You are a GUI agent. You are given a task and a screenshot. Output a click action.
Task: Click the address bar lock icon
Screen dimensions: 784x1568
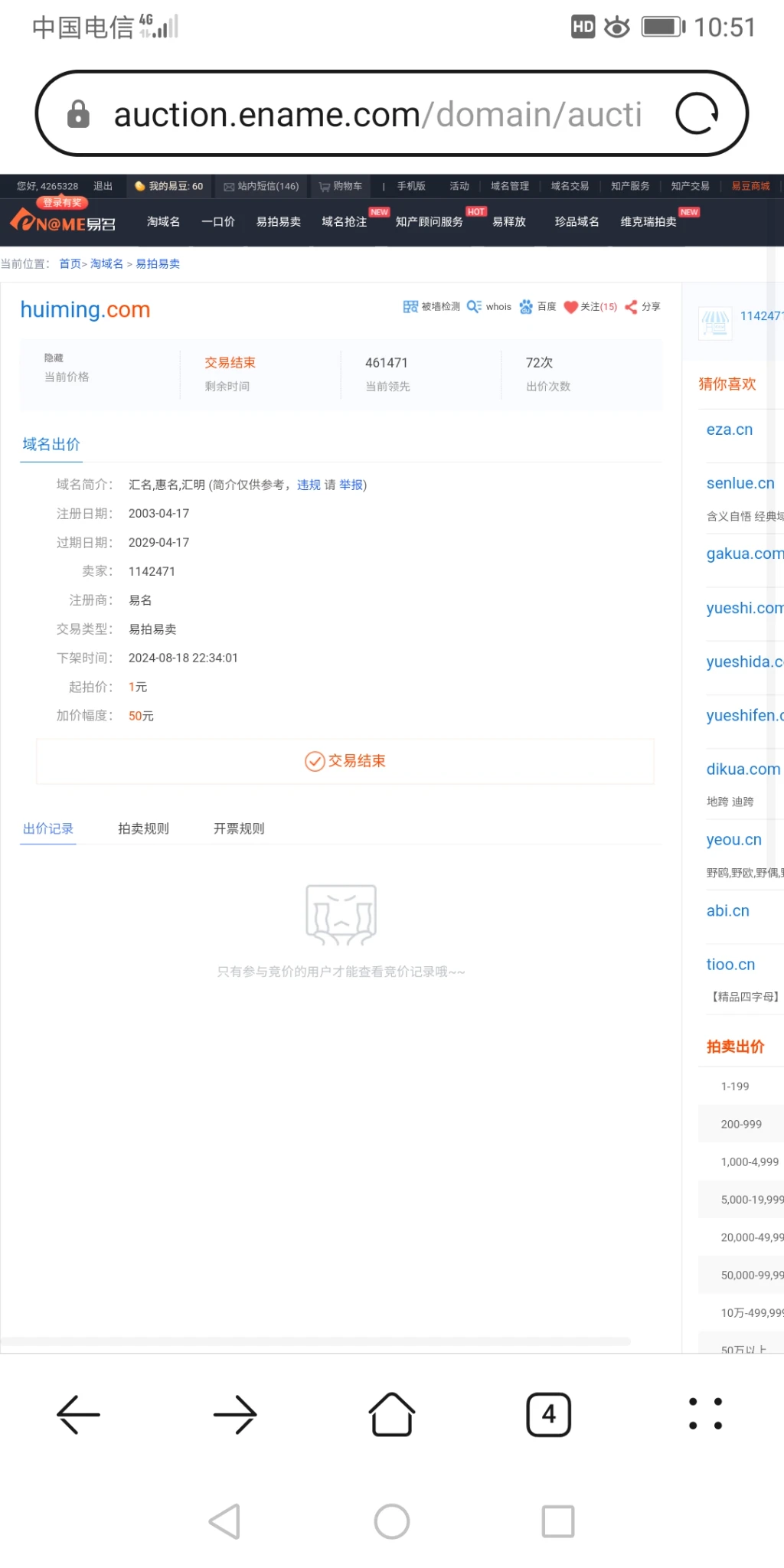pos(78,114)
